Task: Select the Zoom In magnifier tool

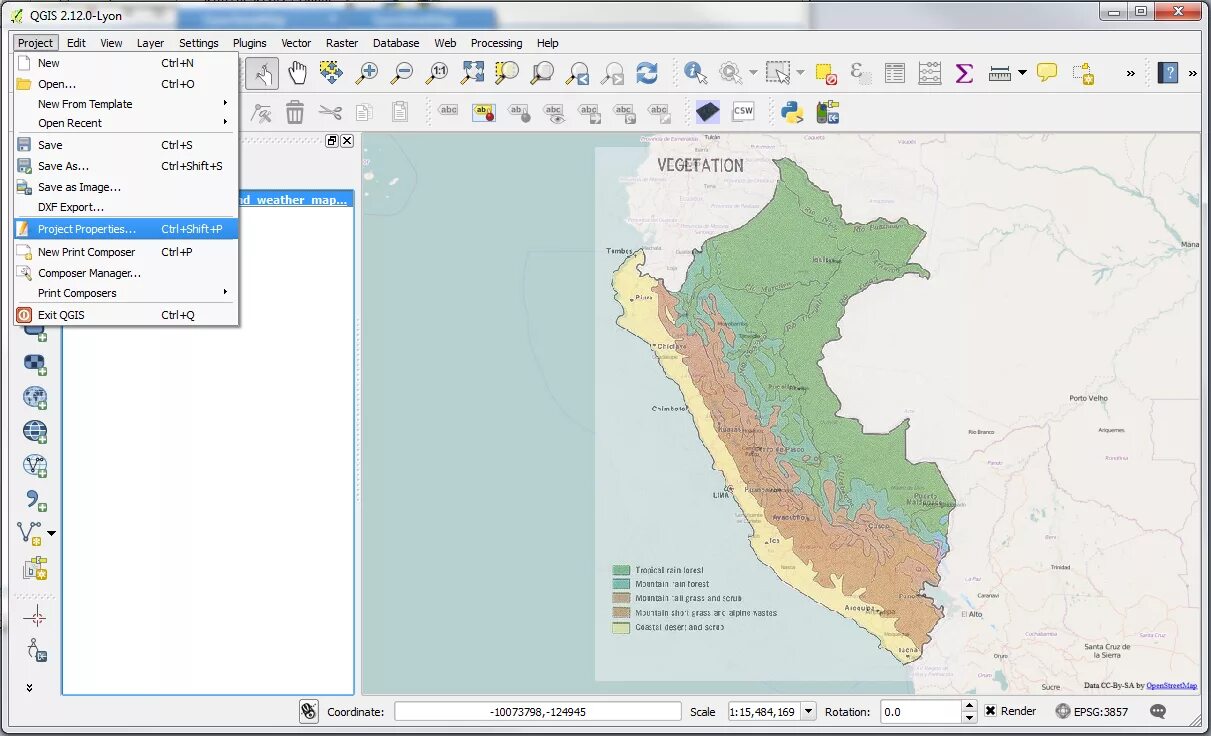Action: 367,72
